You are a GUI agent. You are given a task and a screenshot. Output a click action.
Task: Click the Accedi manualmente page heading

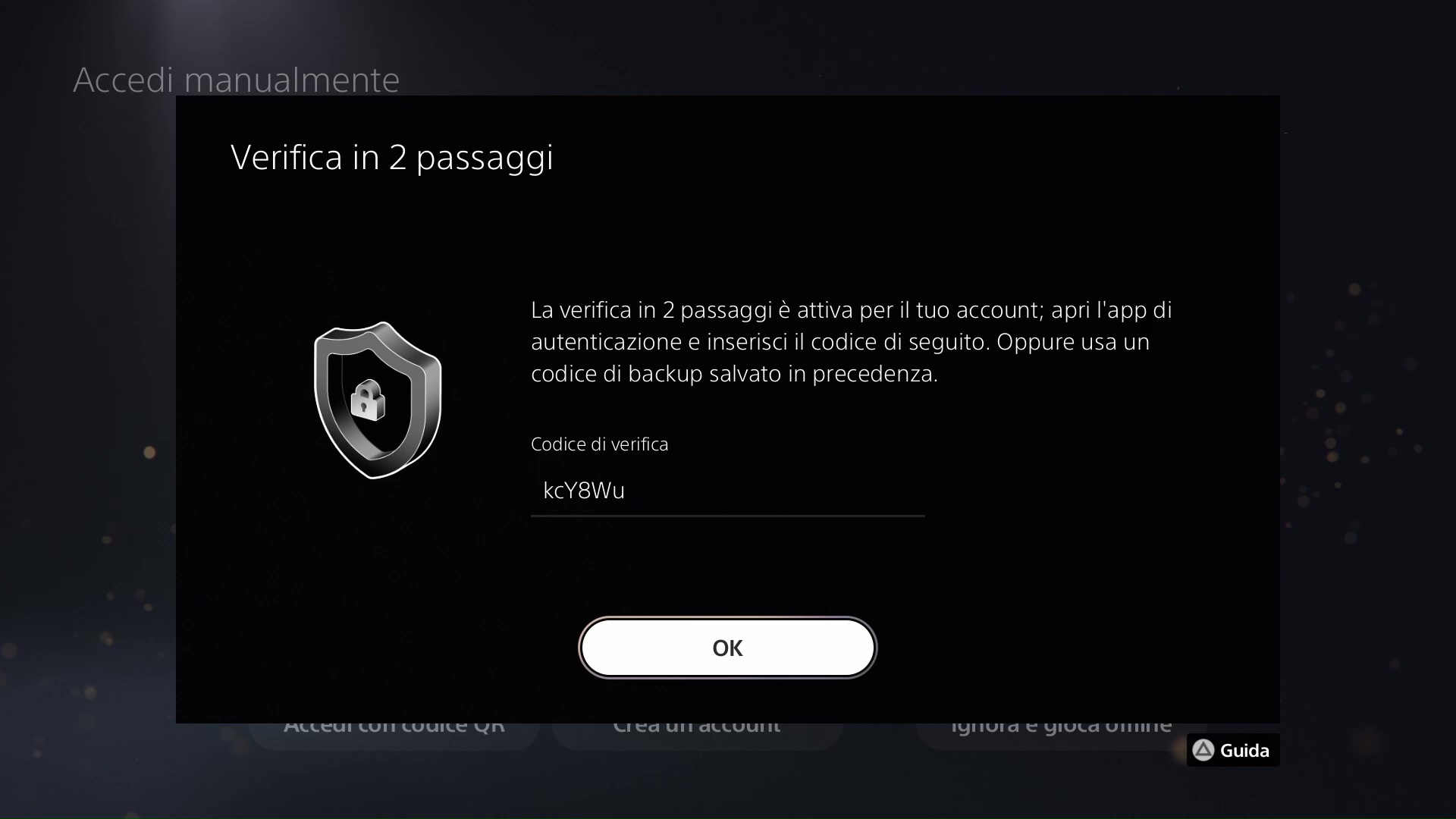pyautogui.click(x=236, y=80)
